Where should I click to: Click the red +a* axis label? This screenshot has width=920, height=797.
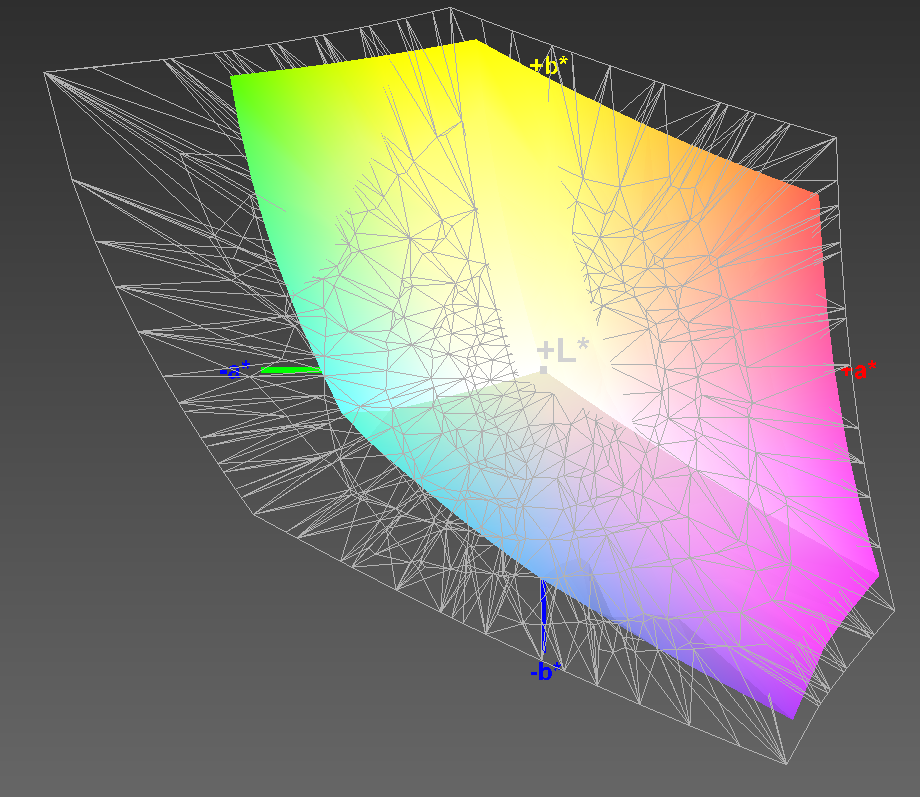(859, 370)
